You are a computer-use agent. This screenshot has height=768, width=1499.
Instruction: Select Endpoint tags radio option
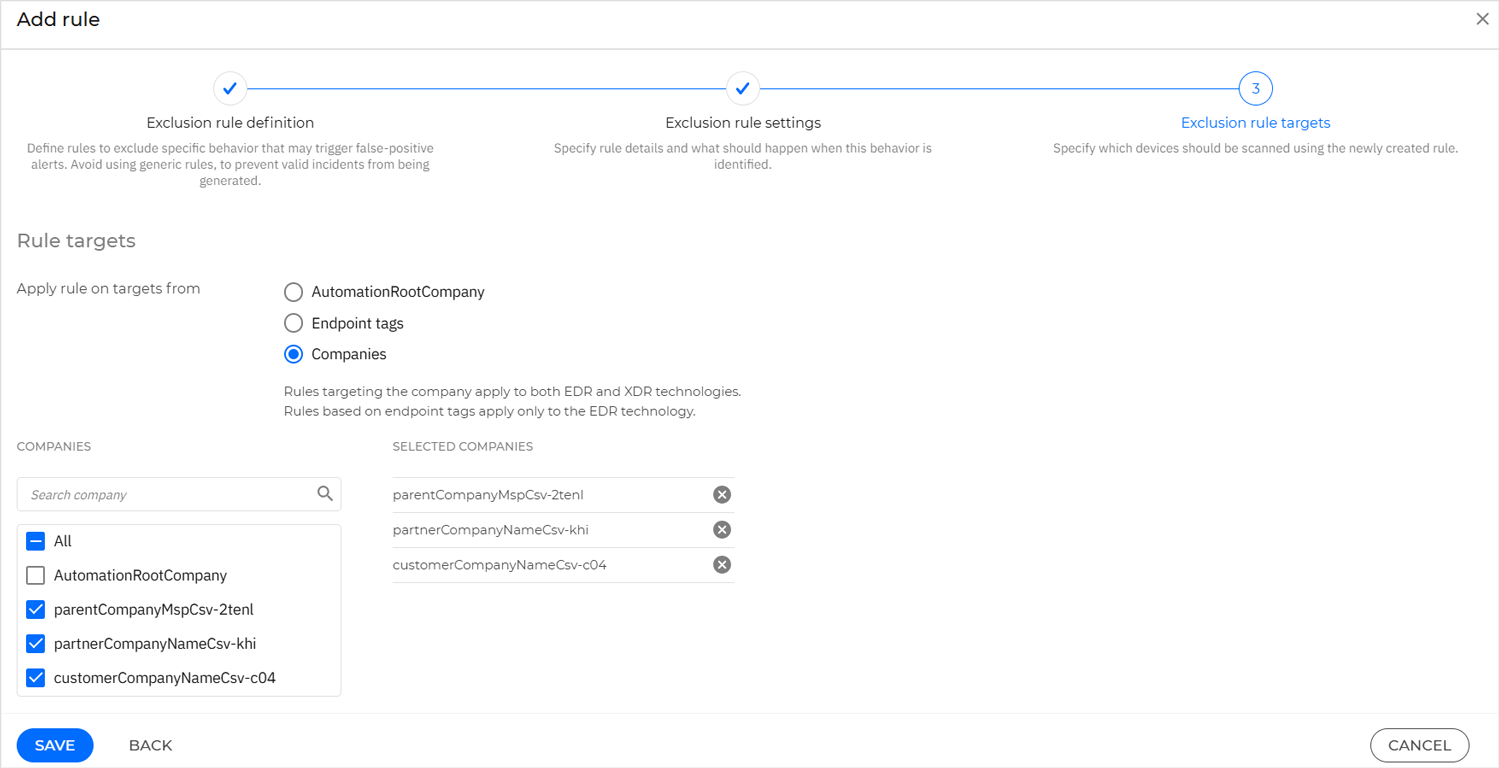click(x=293, y=323)
